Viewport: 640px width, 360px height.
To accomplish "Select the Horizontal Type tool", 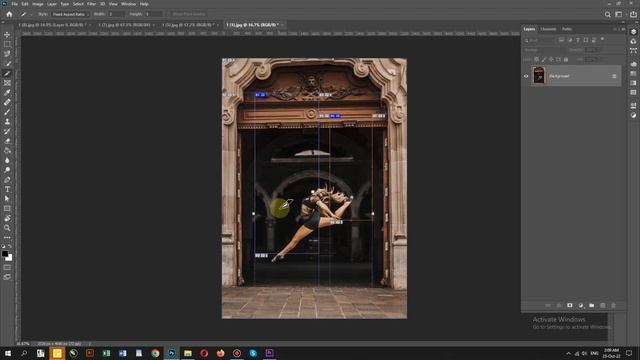I will pyautogui.click(x=7, y=189).
